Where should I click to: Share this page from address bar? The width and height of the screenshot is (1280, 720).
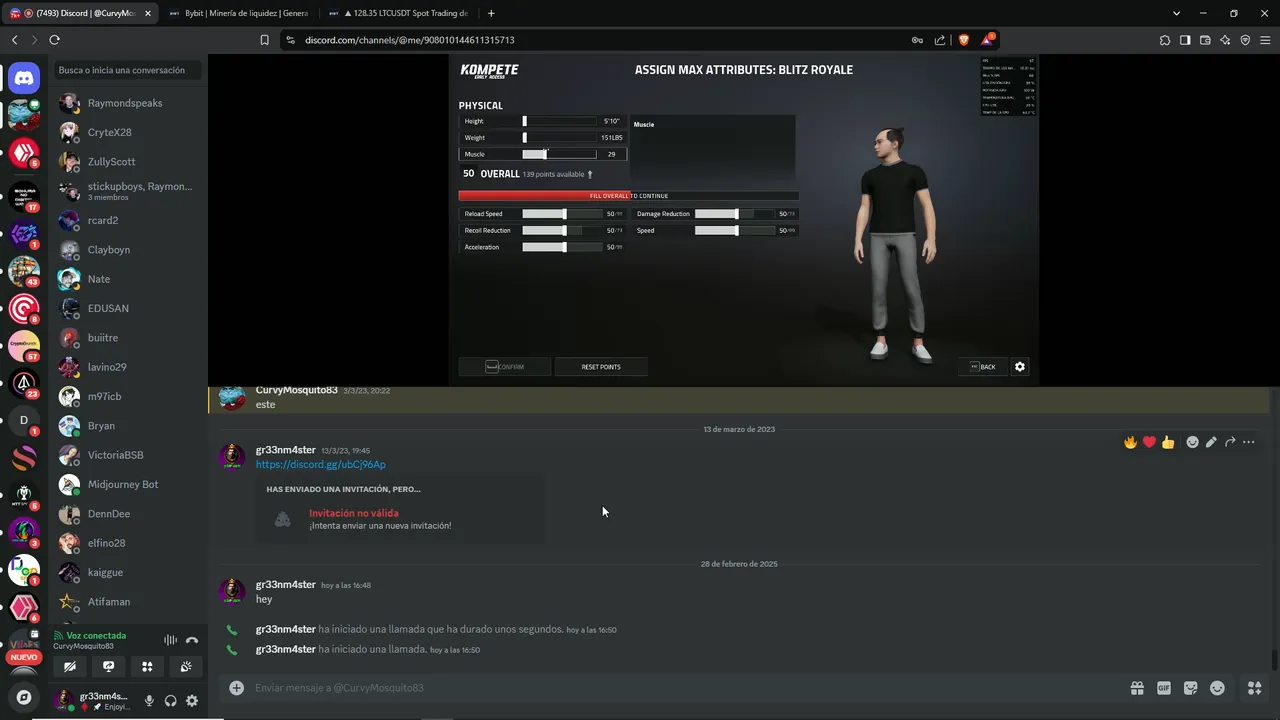tap(940, 40)
